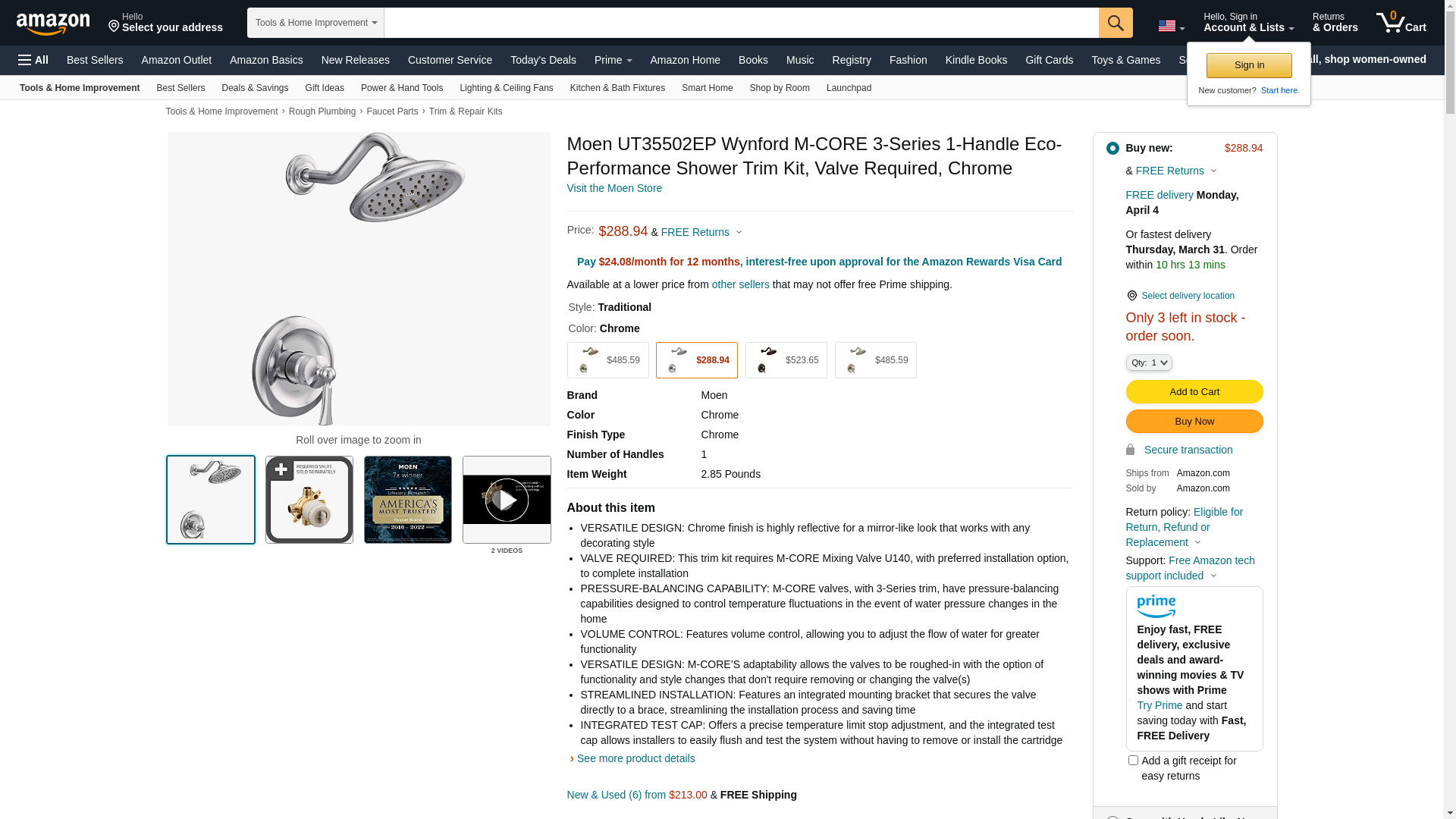Viewport: 1456px width, 819px height.
Task: Check the Add a gift receipt box
Action: [1133, 760]
